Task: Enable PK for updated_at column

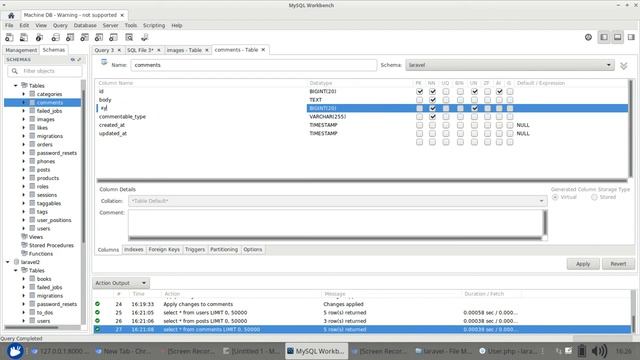Action: pyautogui.click(x=420, y=133)
